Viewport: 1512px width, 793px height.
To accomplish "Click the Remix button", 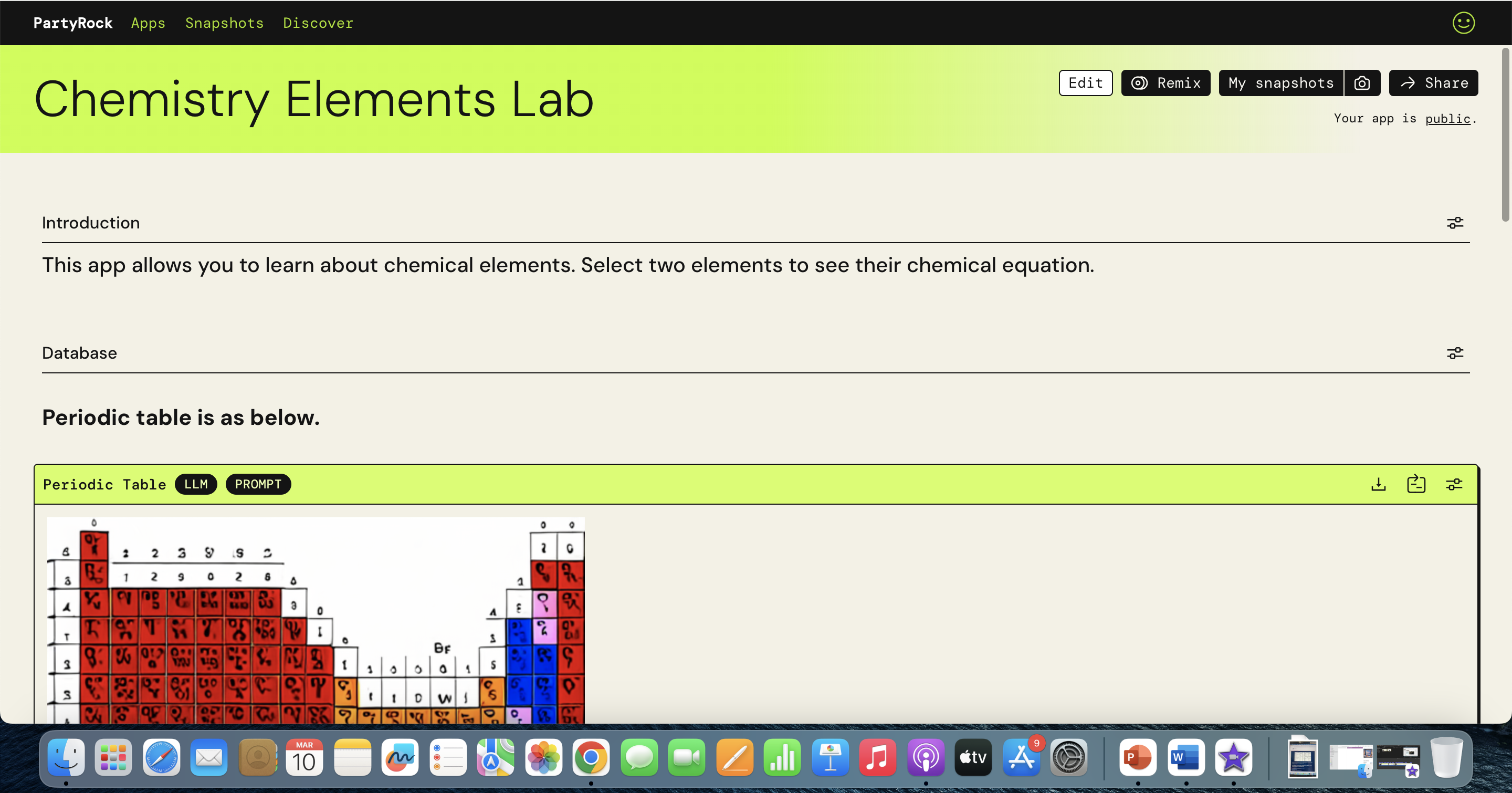I will (1165, 83).
